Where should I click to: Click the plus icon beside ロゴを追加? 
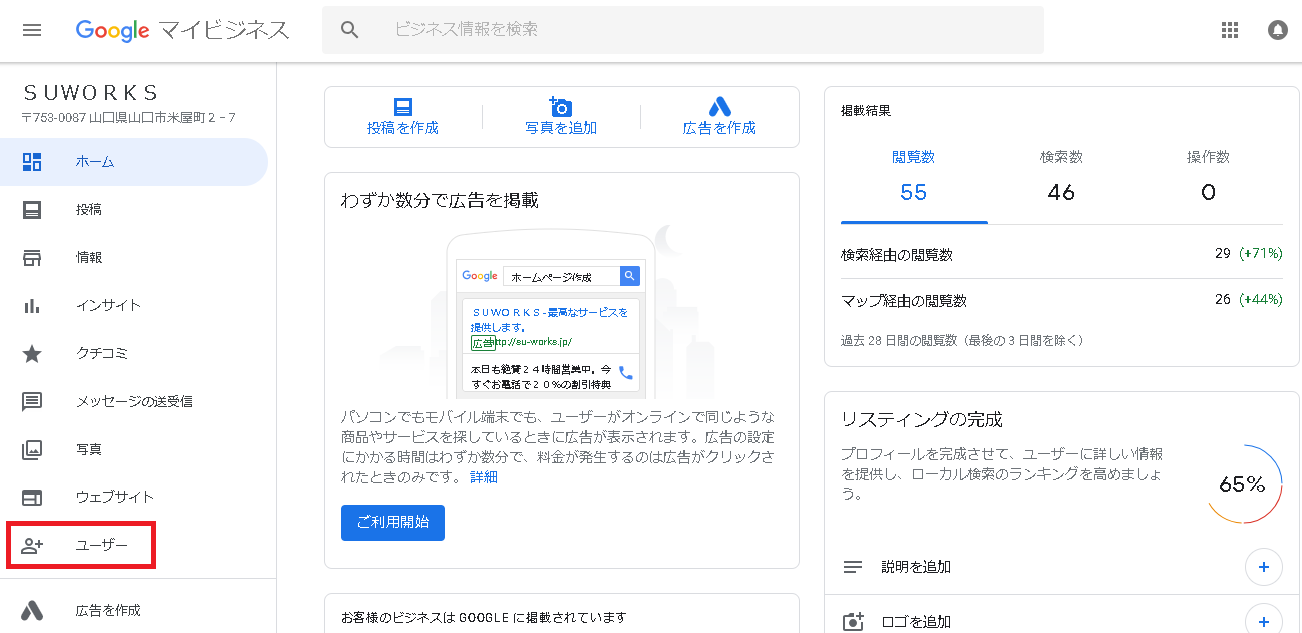pyautogui.click(x=1263, y=621)
